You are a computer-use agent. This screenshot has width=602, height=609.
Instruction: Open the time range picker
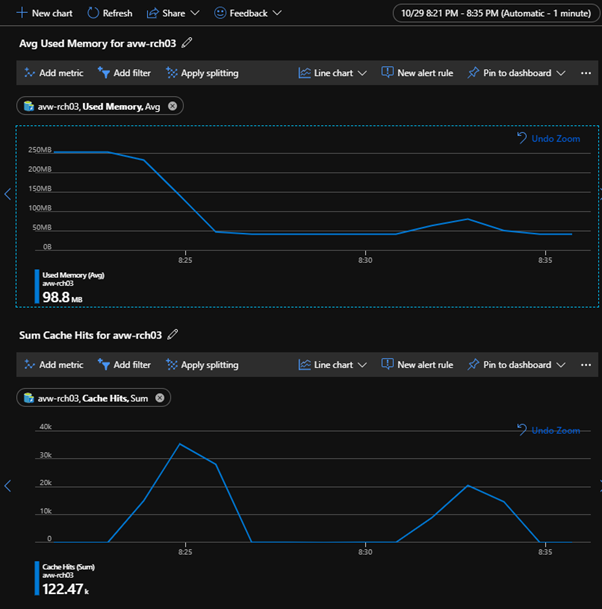[493, 13]
